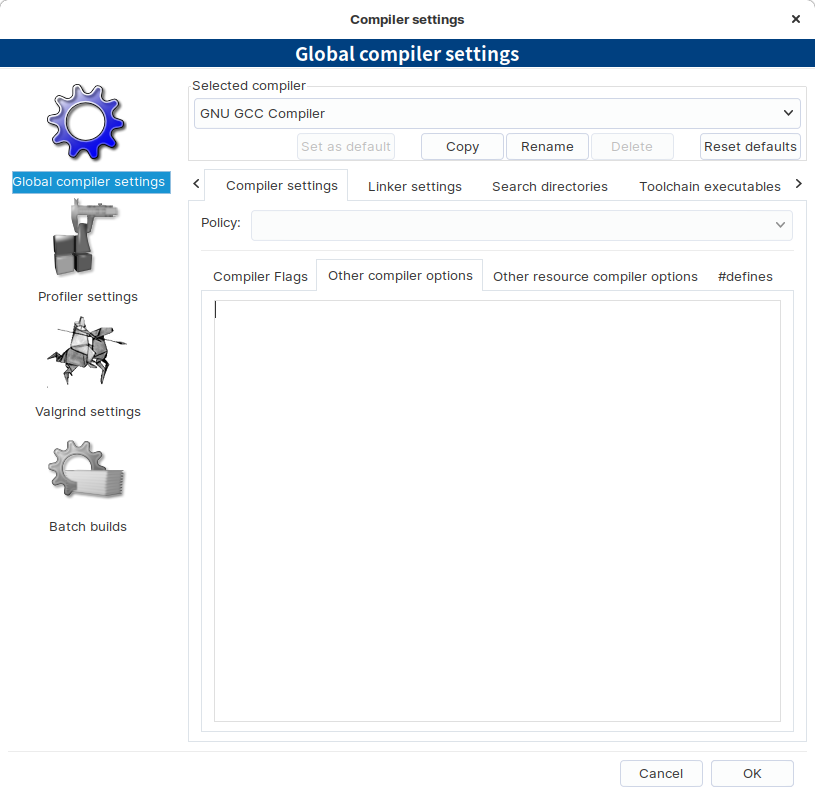Switch to the Toolchain executables tab

coord(709,187)
